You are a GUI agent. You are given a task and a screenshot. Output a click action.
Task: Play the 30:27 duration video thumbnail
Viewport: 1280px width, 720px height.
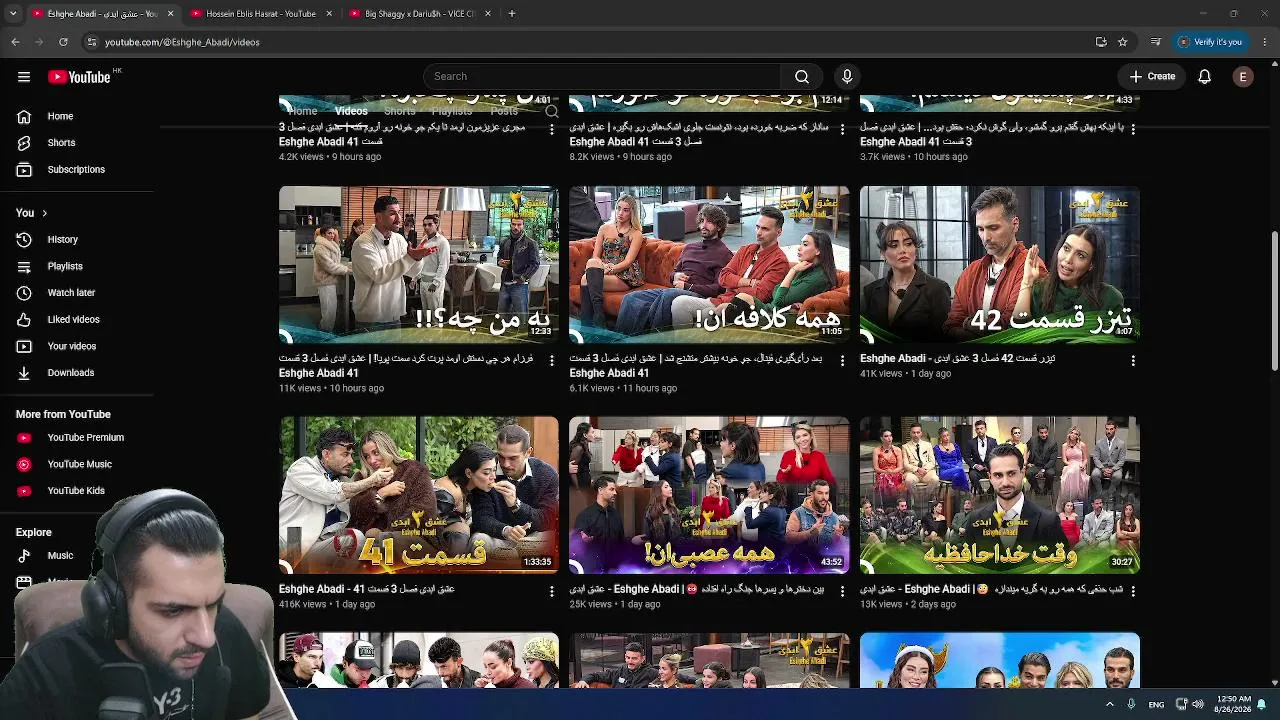[x=1000, y=495]
